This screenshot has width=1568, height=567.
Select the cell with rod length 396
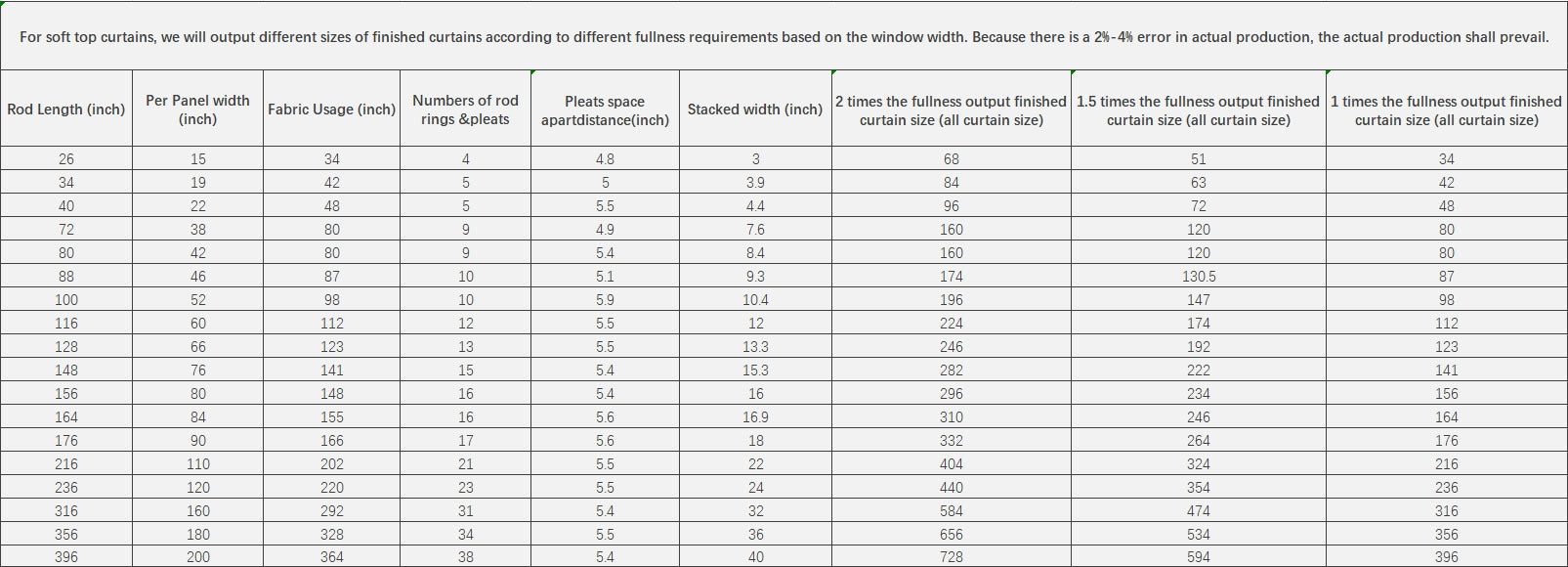coord(66,556)
